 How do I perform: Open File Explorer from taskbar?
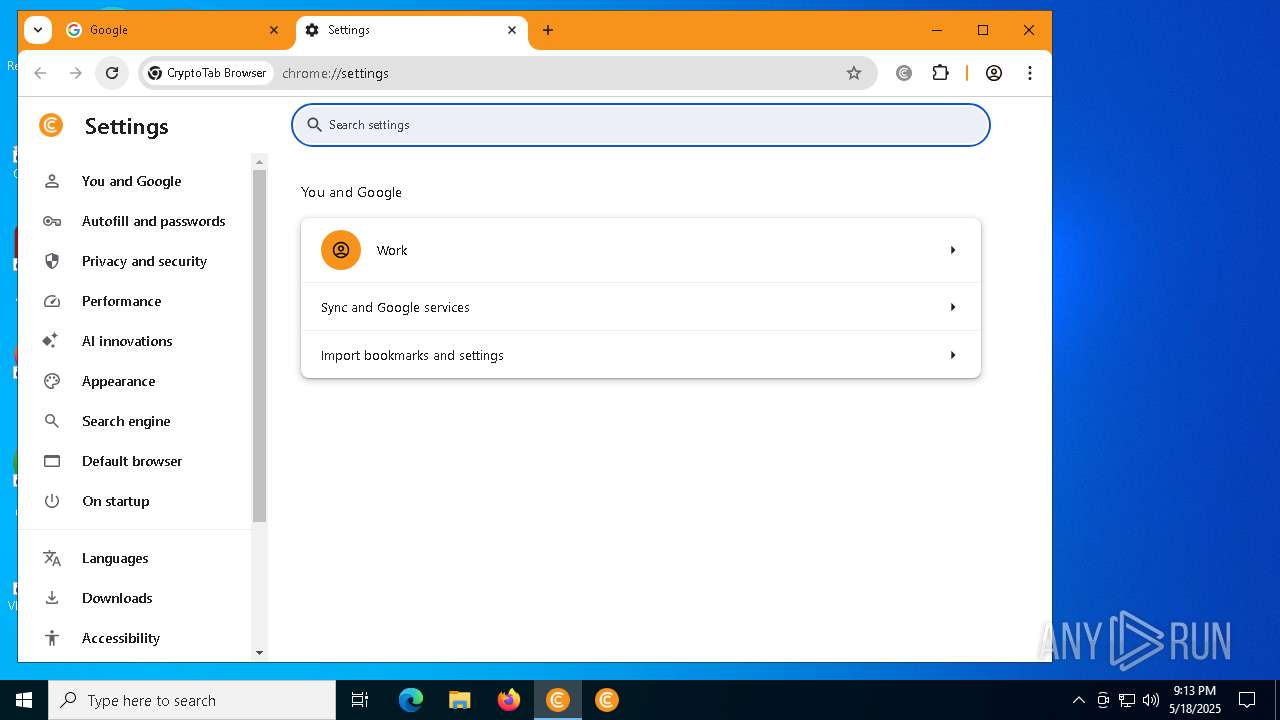pos(460,700)
